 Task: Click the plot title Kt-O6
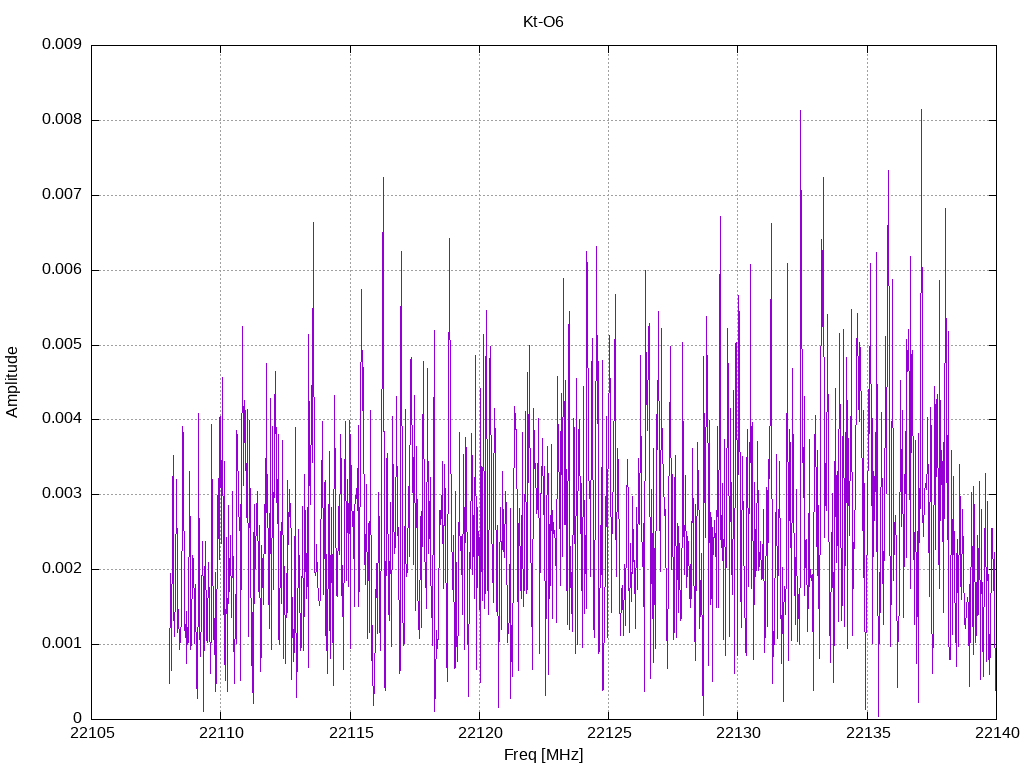click(x=543, y=22)
